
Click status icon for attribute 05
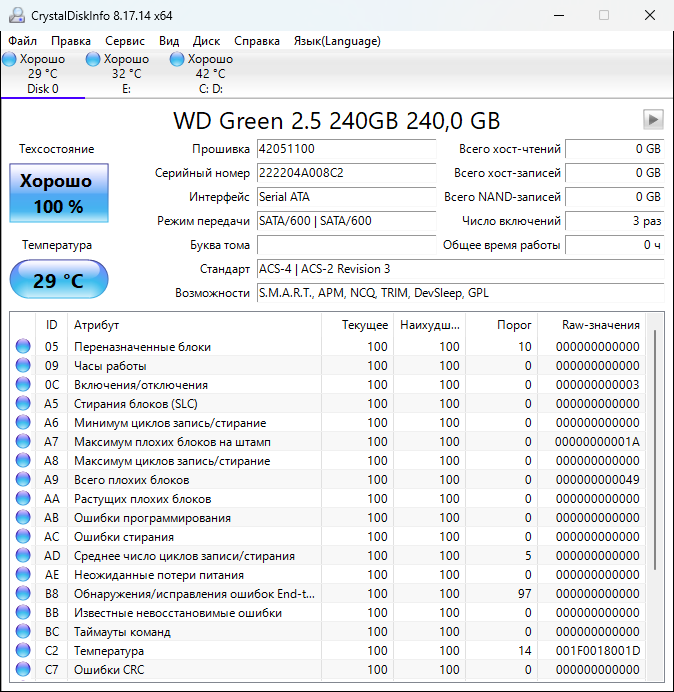click(23, 346)
